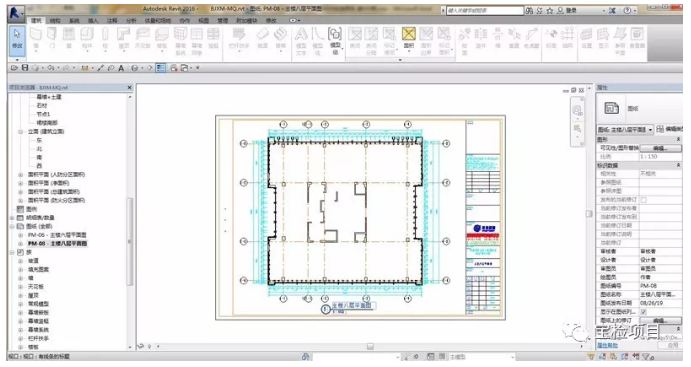Toggle thin lines in quick access toolbar

(160, 68)
